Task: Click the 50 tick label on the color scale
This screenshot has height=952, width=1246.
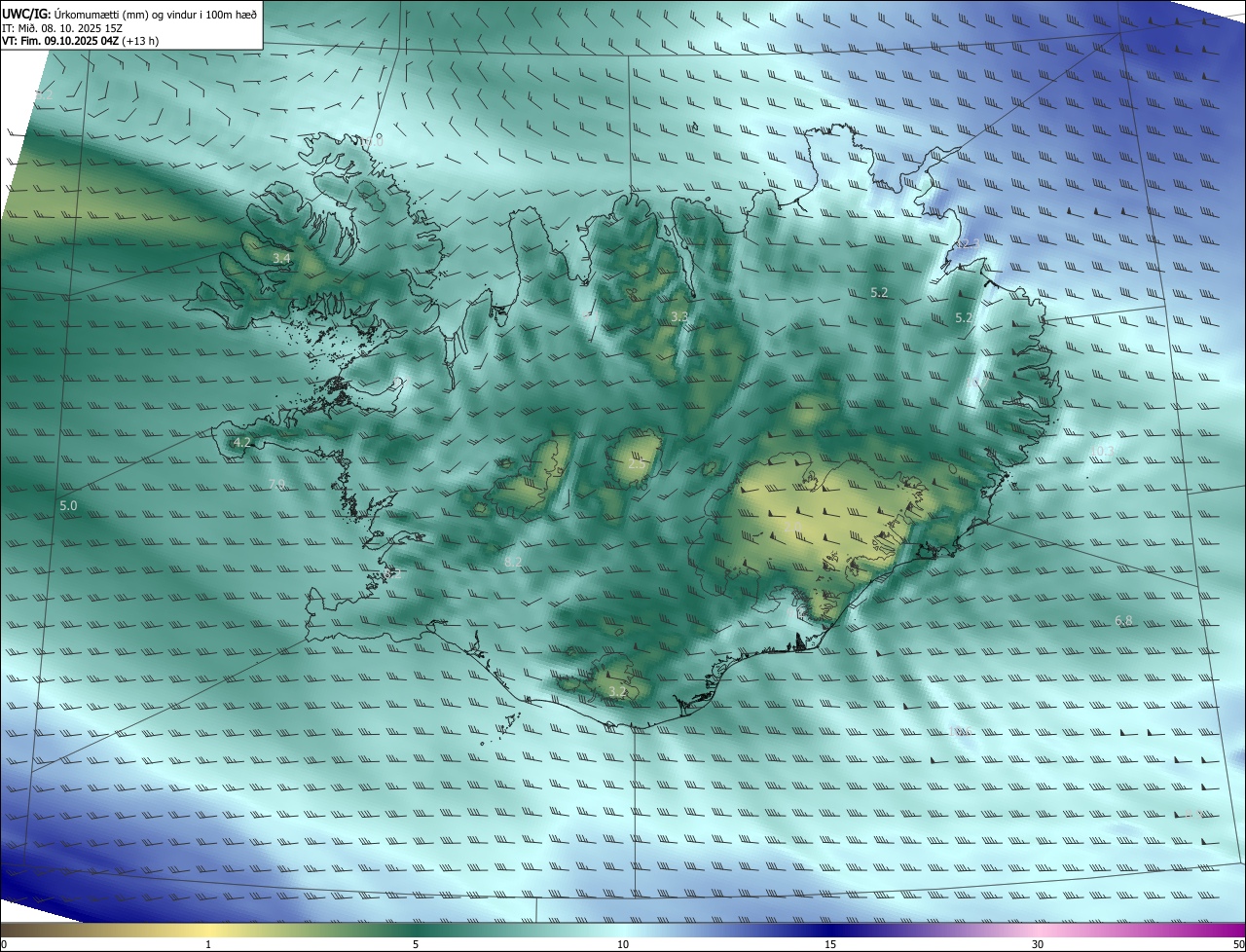Action: (x=1237, y=944)
